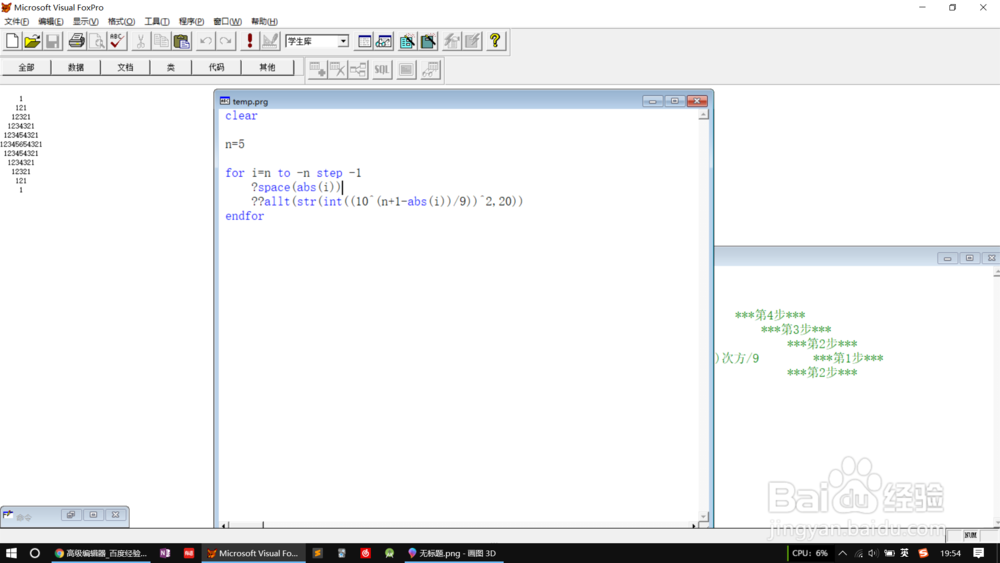Click the Browse Table icon in the database toolbar
Image resolution: width=1000 pixels, height=563 pixels.
tap(406, 69)
